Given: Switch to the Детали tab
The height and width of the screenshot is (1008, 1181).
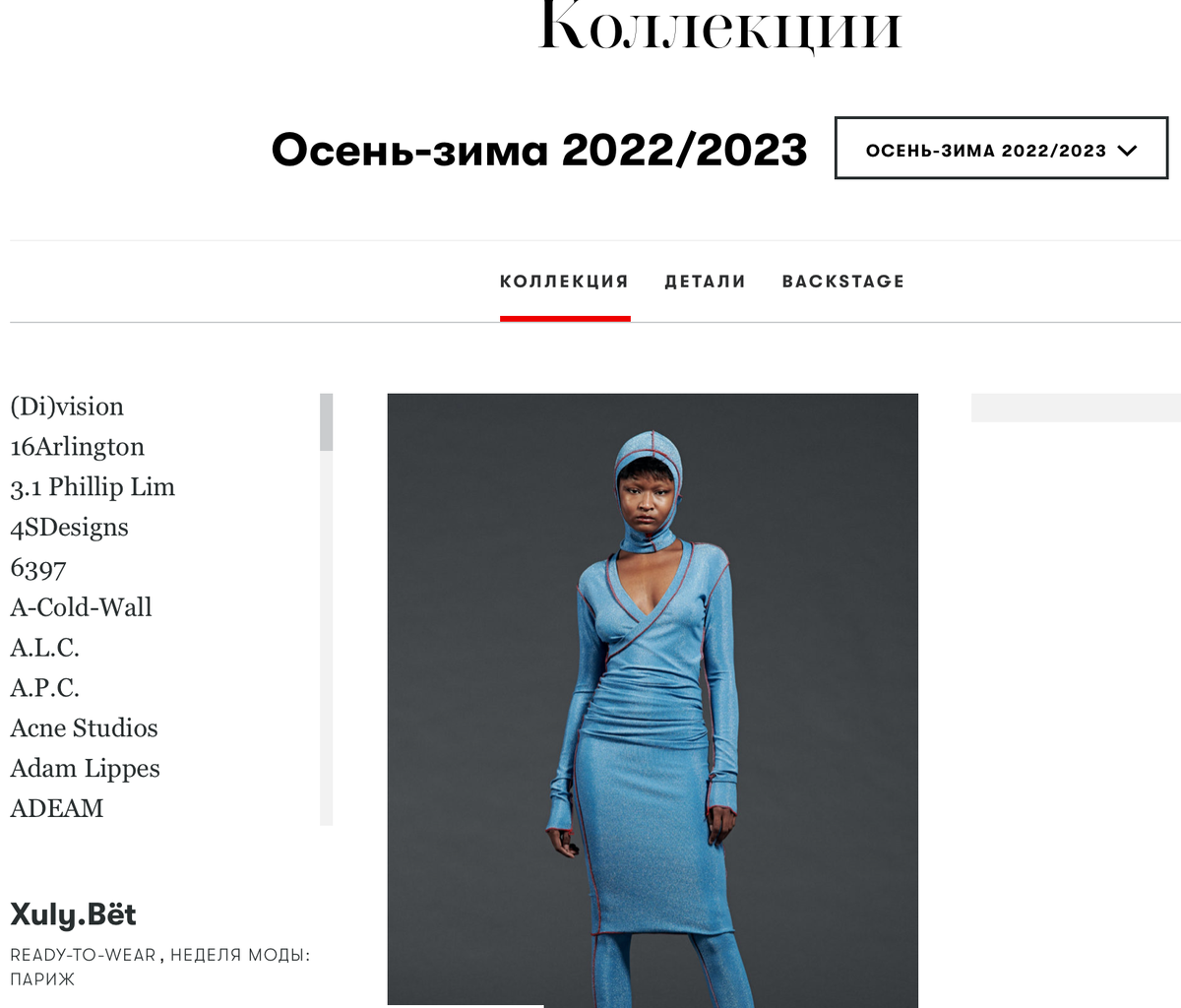Looking at the screenshot, I should [x=705, y=282].
